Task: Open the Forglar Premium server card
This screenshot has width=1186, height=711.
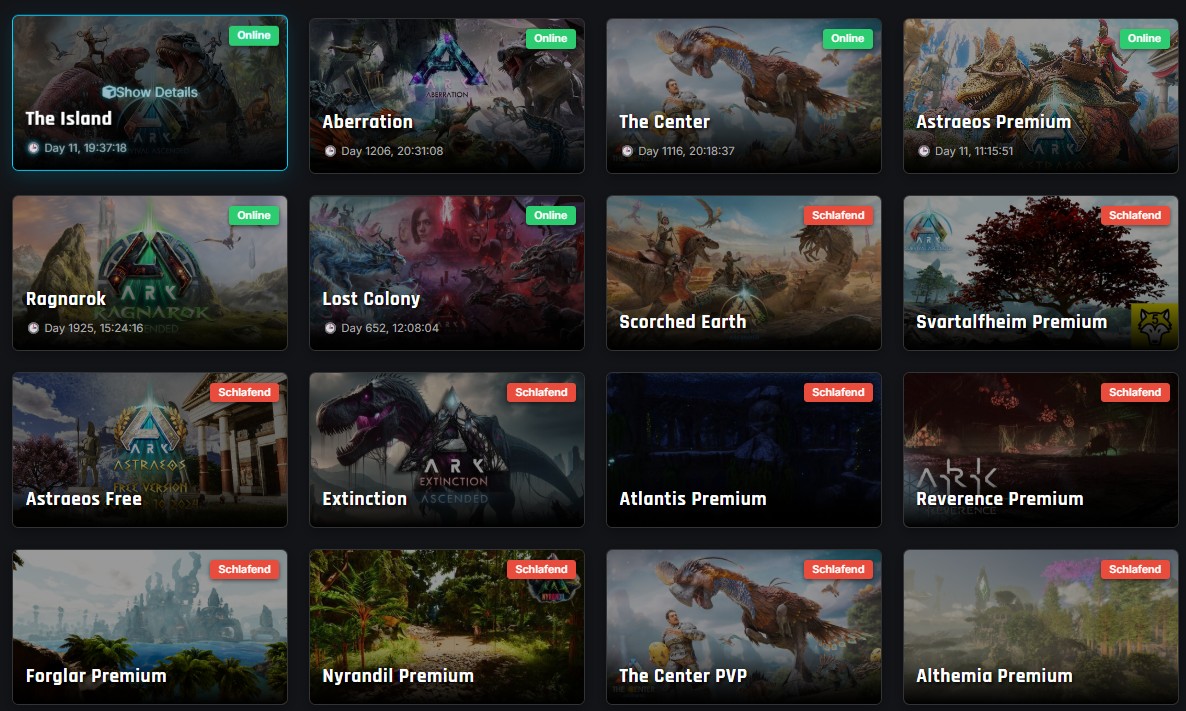Action: [x=150, y=626]
